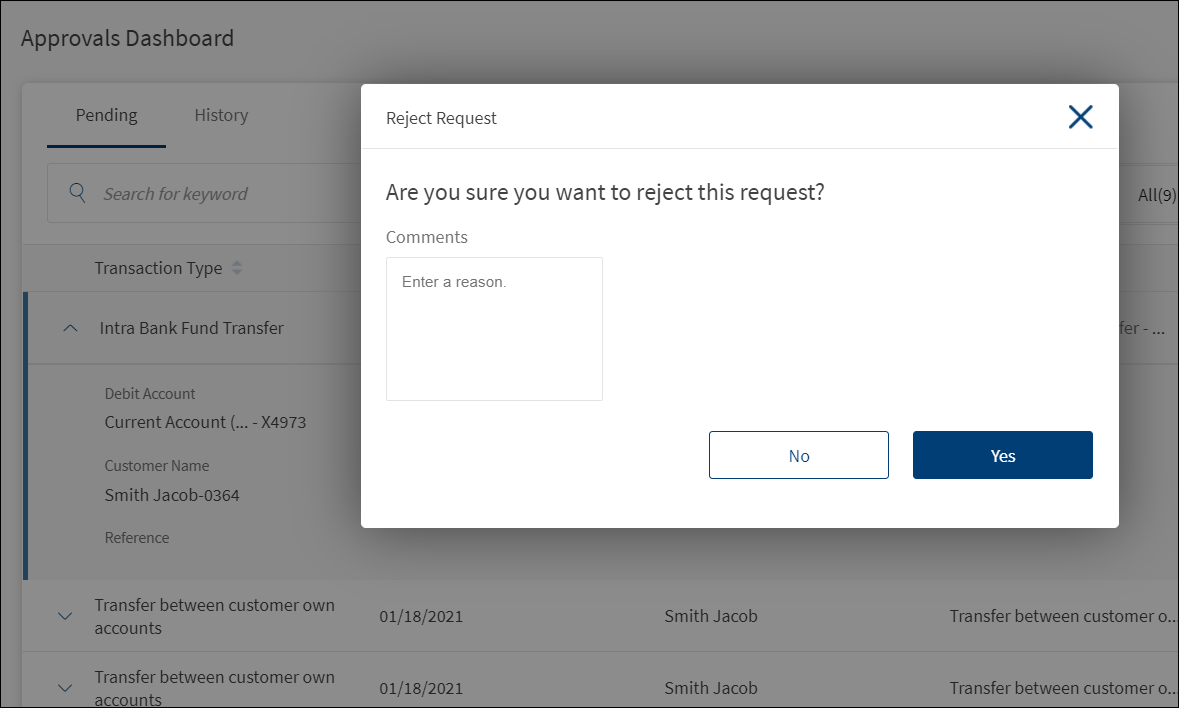This screenshot has width=1179, height=708.
Task: Click the Approvals Dashboard heading
Action: pyautogui.click(x=127, y=38)
